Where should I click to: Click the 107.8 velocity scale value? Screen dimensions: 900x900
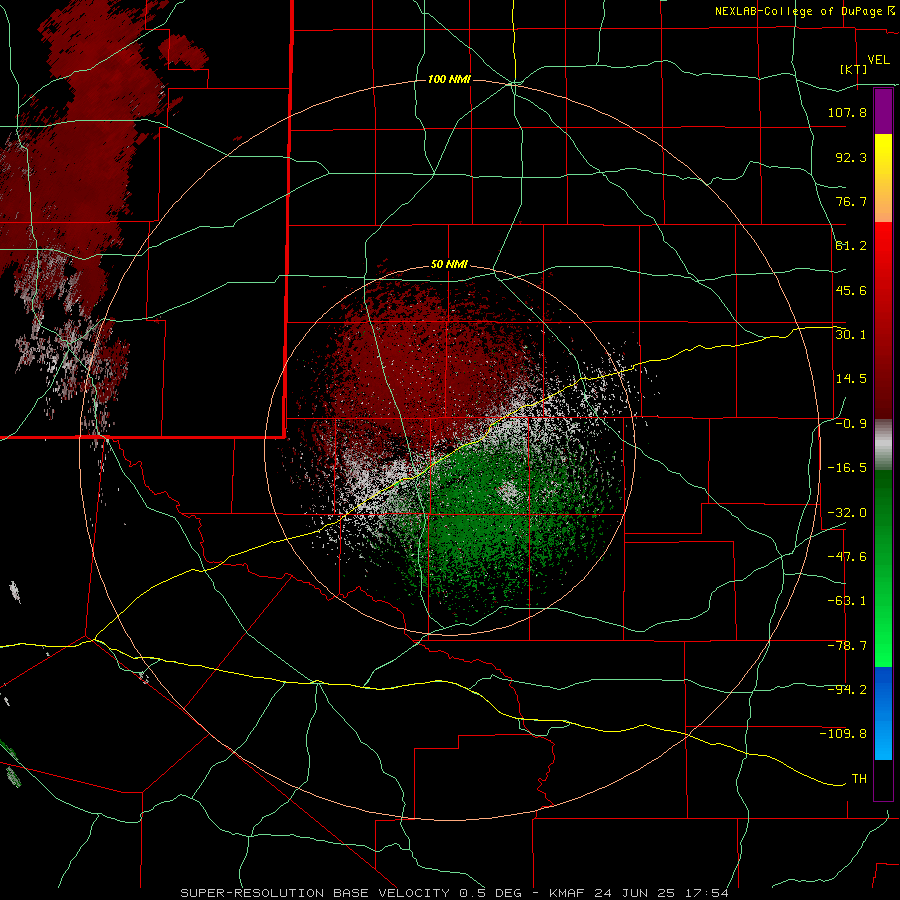pyautogui.click(x=847, y=112)
